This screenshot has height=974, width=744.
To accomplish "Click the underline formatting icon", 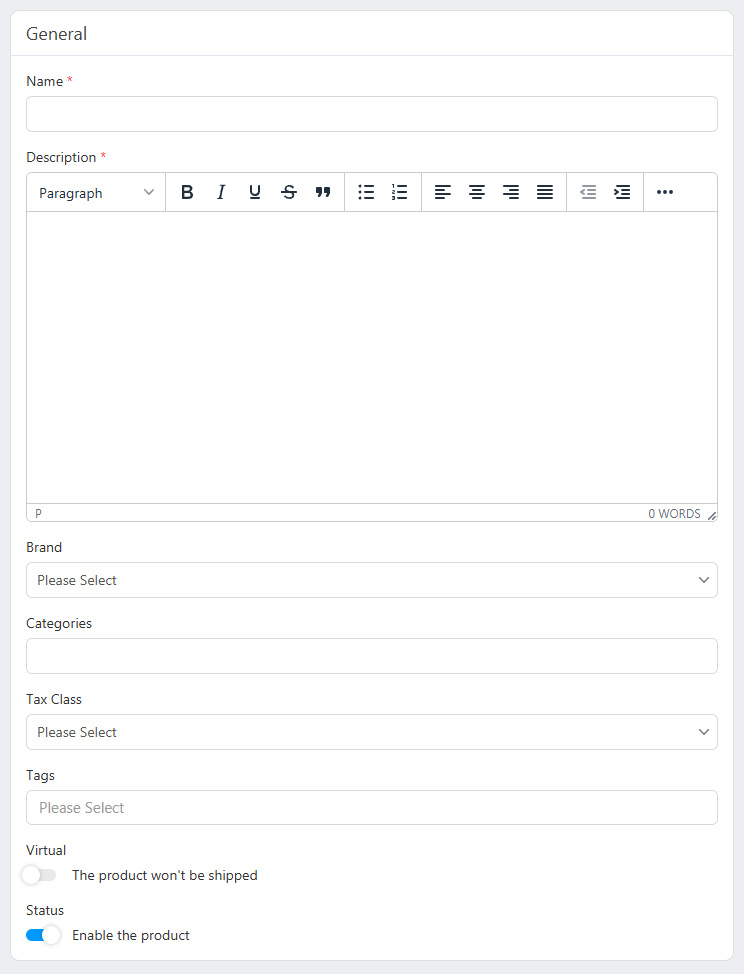I will (255, 192).
